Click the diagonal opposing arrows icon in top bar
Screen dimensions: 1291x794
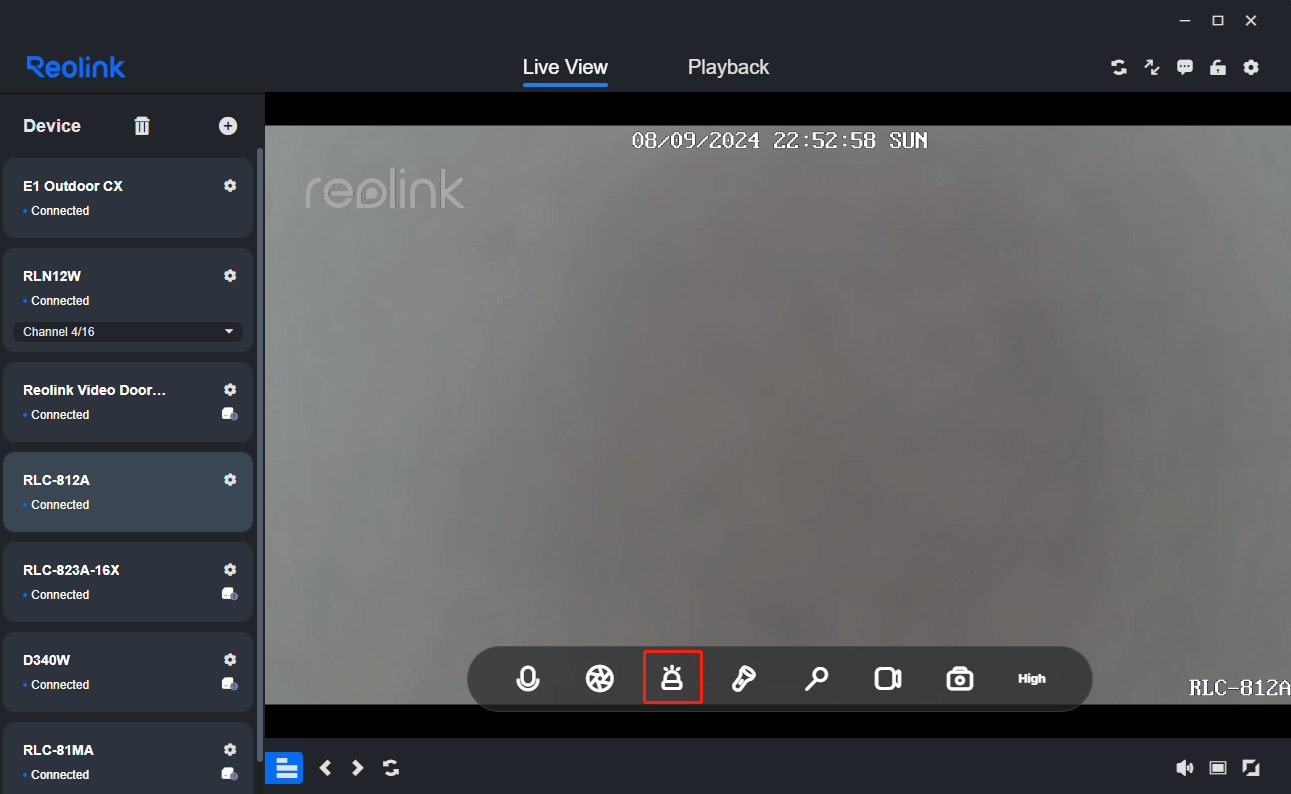point(1152,67)
